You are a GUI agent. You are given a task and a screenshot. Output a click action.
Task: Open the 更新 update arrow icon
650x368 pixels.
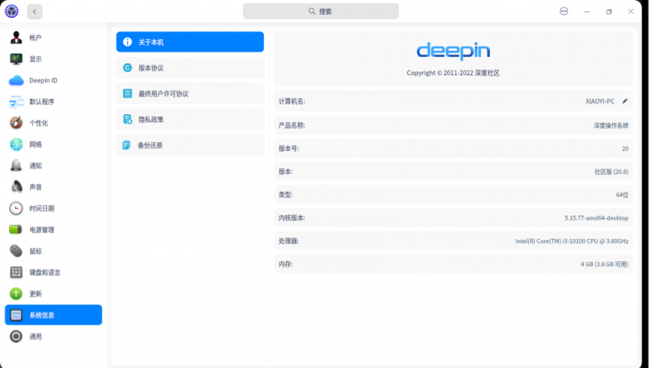pos(16,293)
